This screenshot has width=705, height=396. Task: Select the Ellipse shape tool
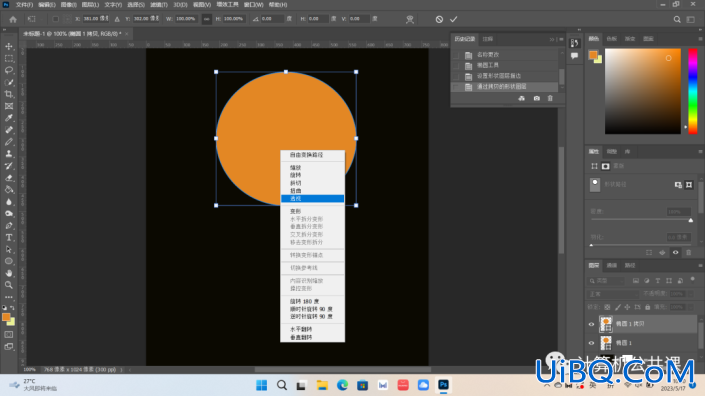9,261
